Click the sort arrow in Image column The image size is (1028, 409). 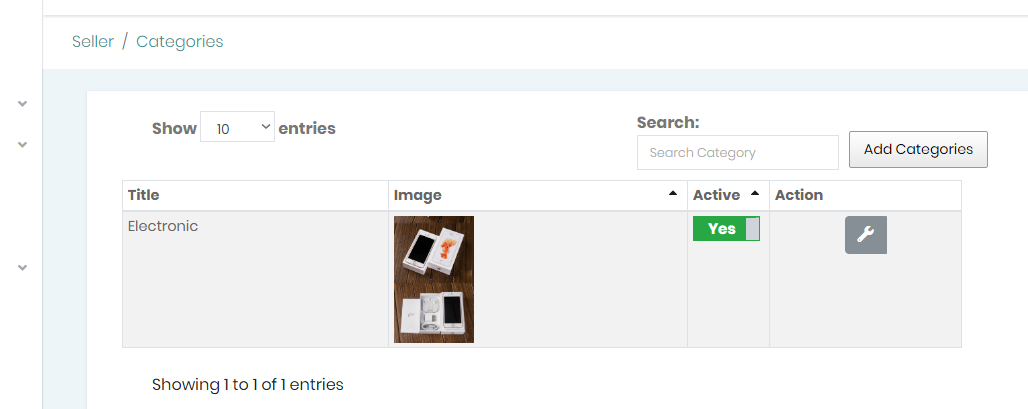point(673,193)
